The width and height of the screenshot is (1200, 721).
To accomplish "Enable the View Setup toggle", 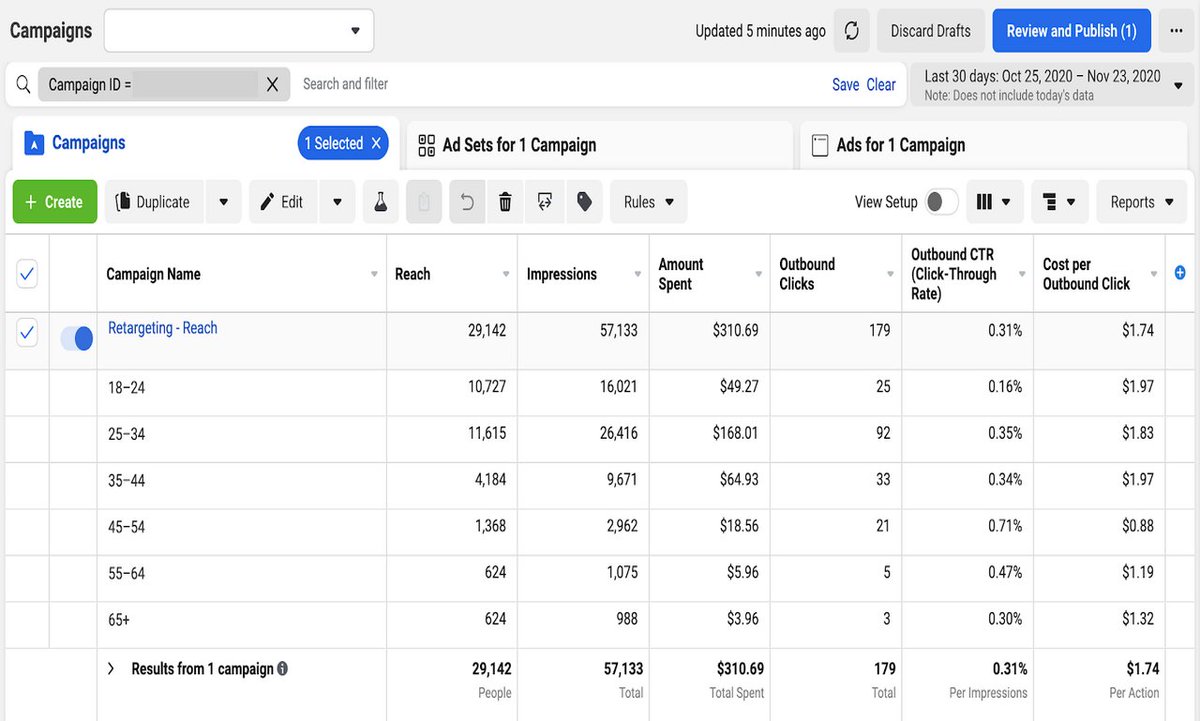I will click(x=939, y=201).
